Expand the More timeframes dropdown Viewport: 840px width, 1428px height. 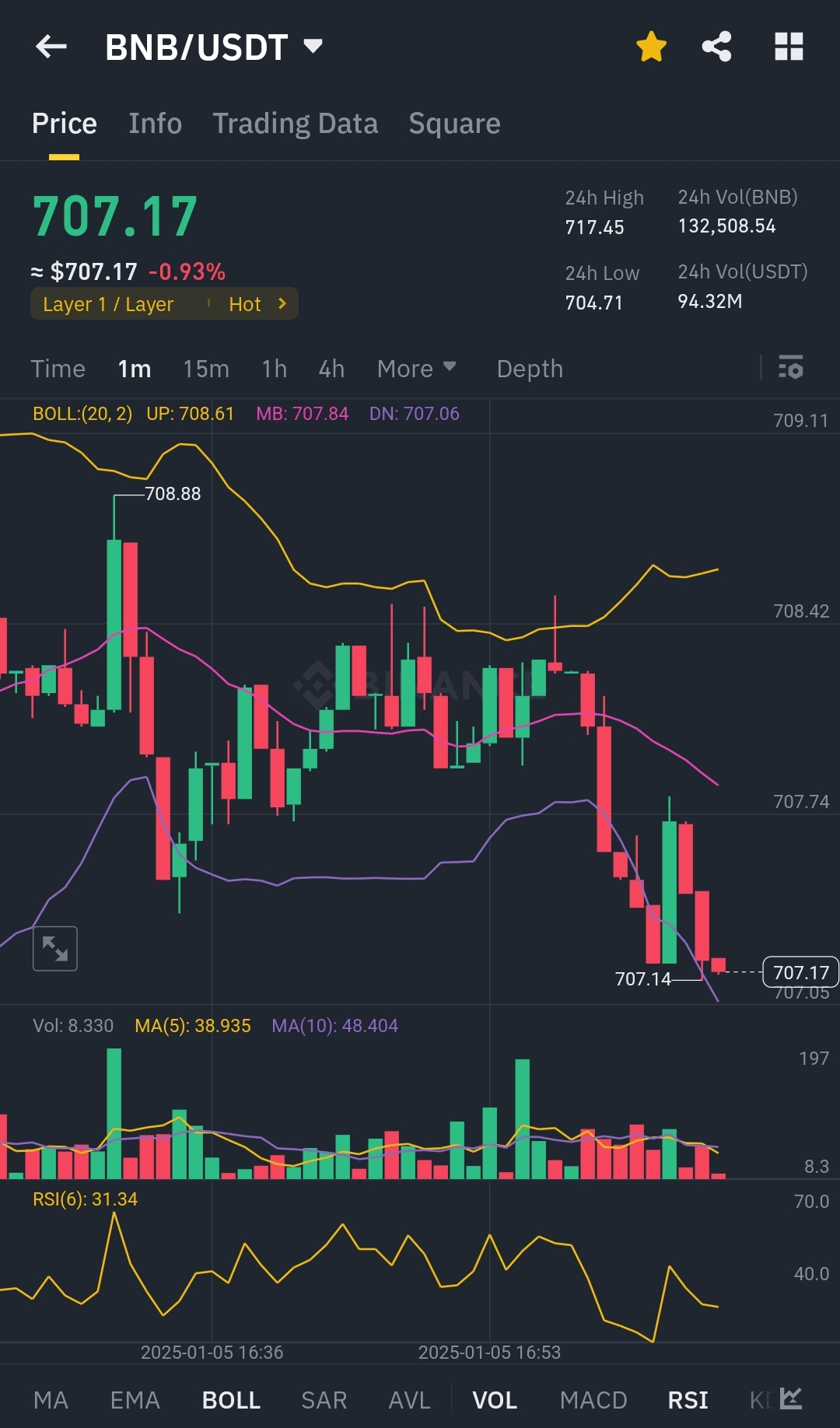(x=416, y=369)
